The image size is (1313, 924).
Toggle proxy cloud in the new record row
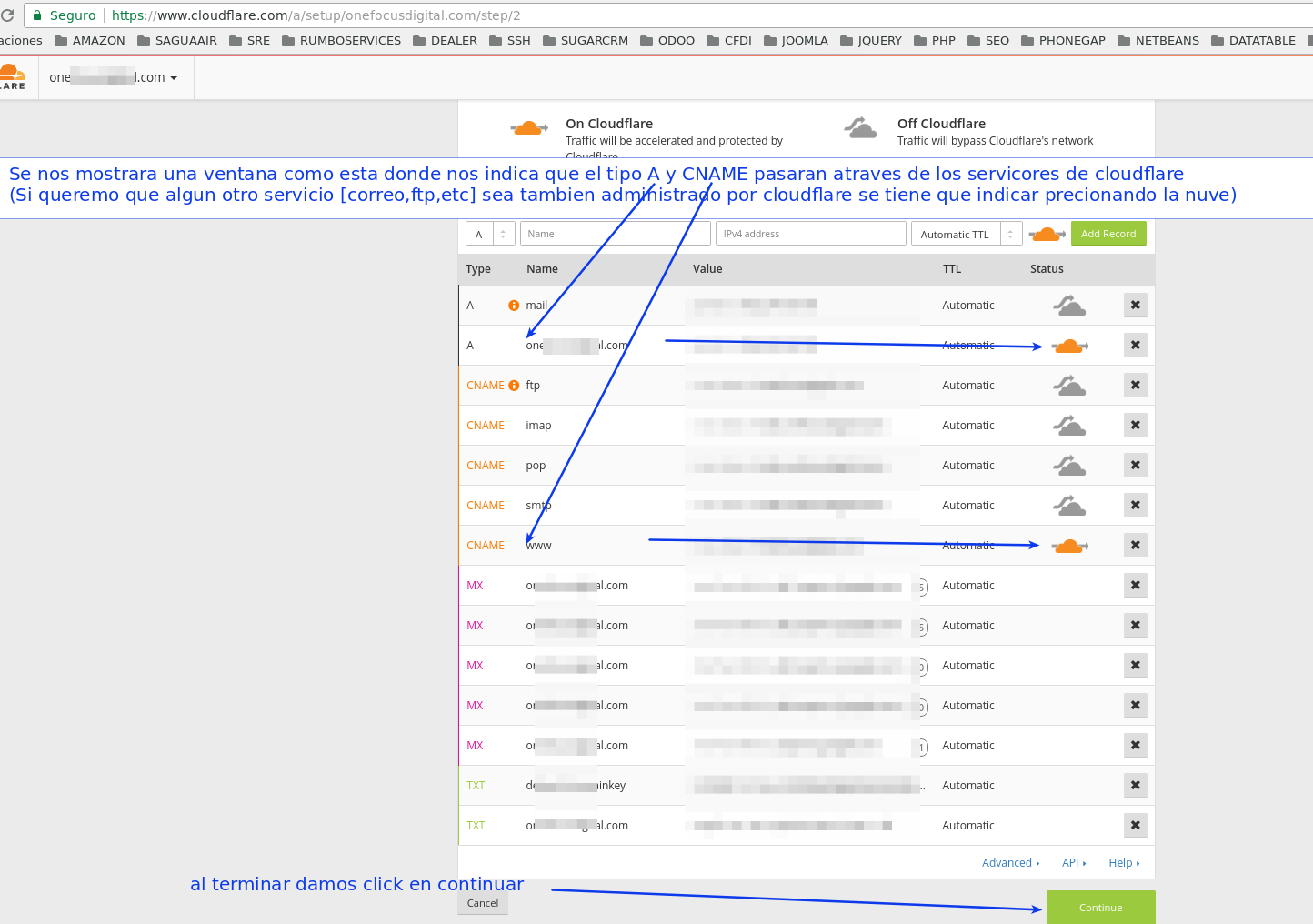point(1047,234)
